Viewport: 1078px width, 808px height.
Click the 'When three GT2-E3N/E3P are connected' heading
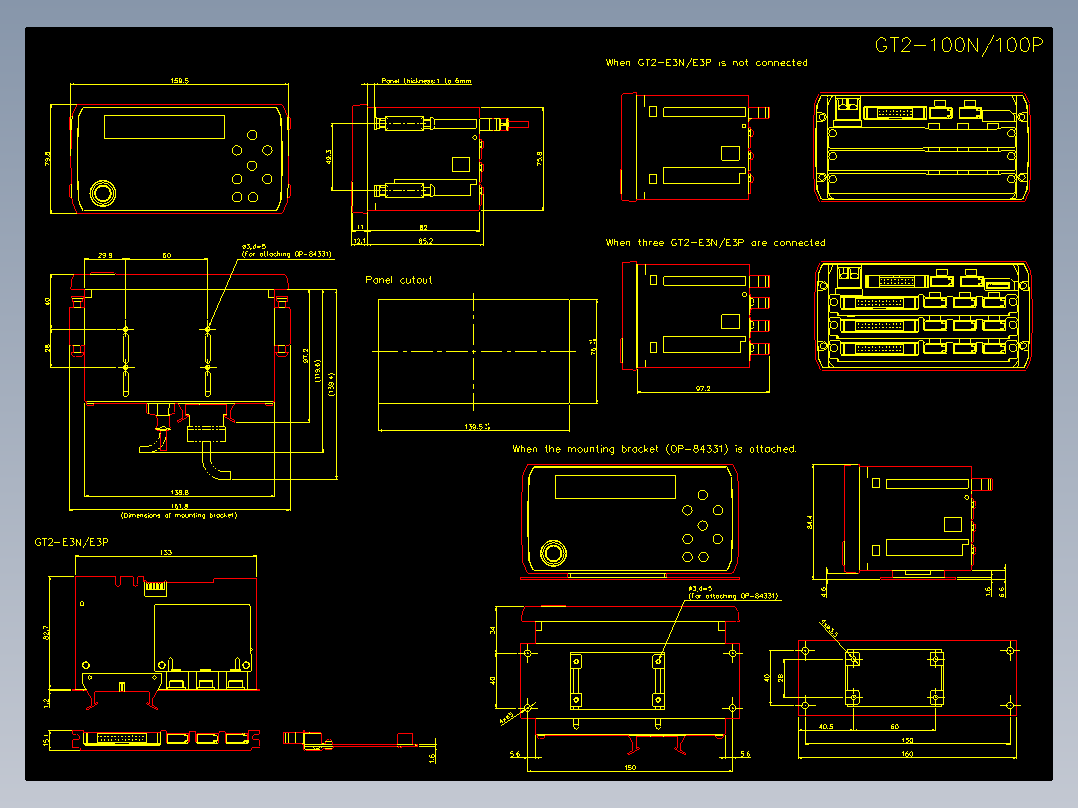click(715, 242)
